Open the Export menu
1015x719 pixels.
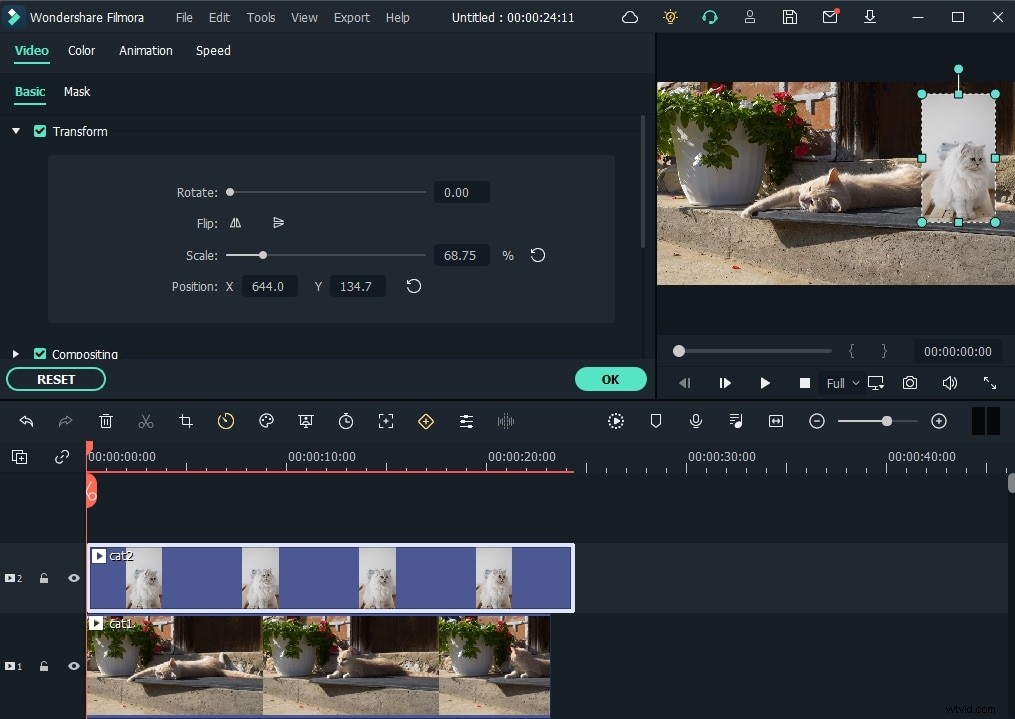[351, 17]
